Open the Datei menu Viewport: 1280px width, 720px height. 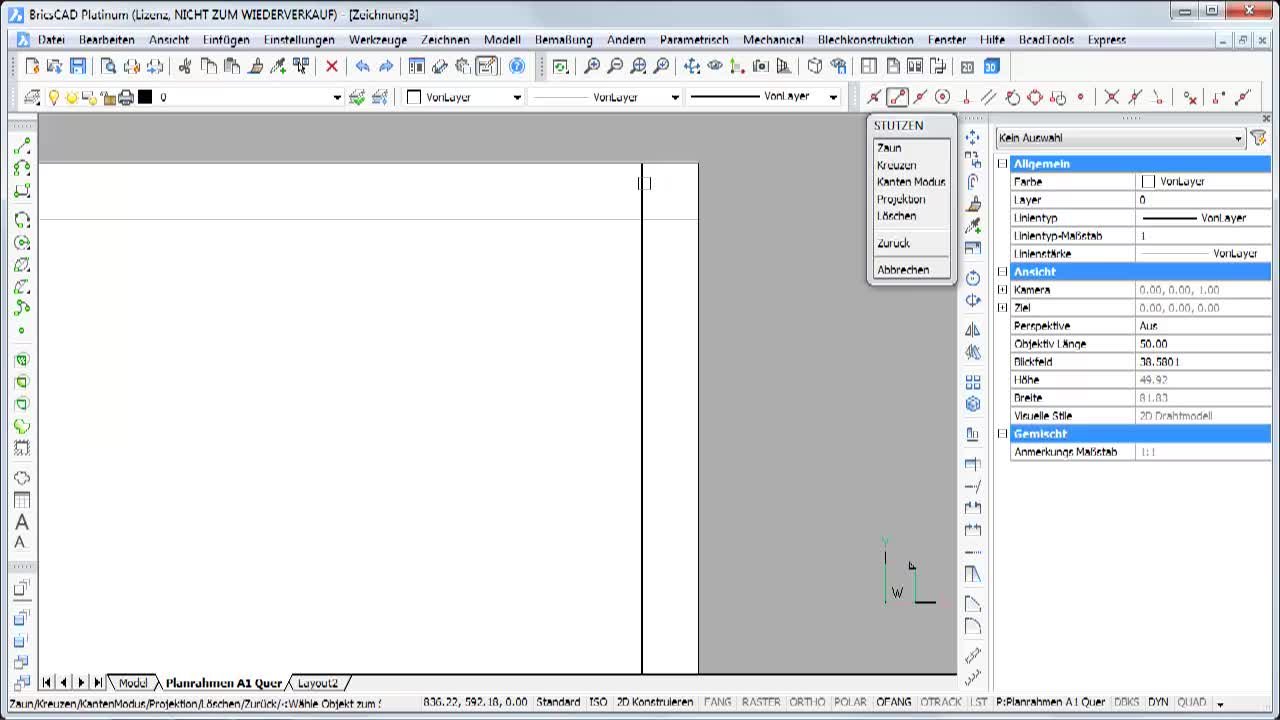[51, 40]
